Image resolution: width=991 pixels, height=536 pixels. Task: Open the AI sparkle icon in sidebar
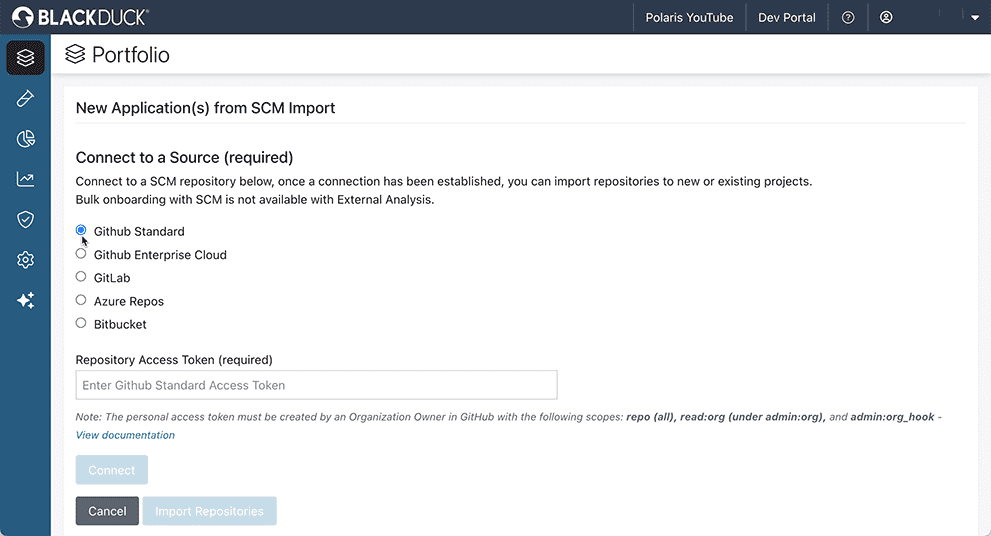coord(25,300)
